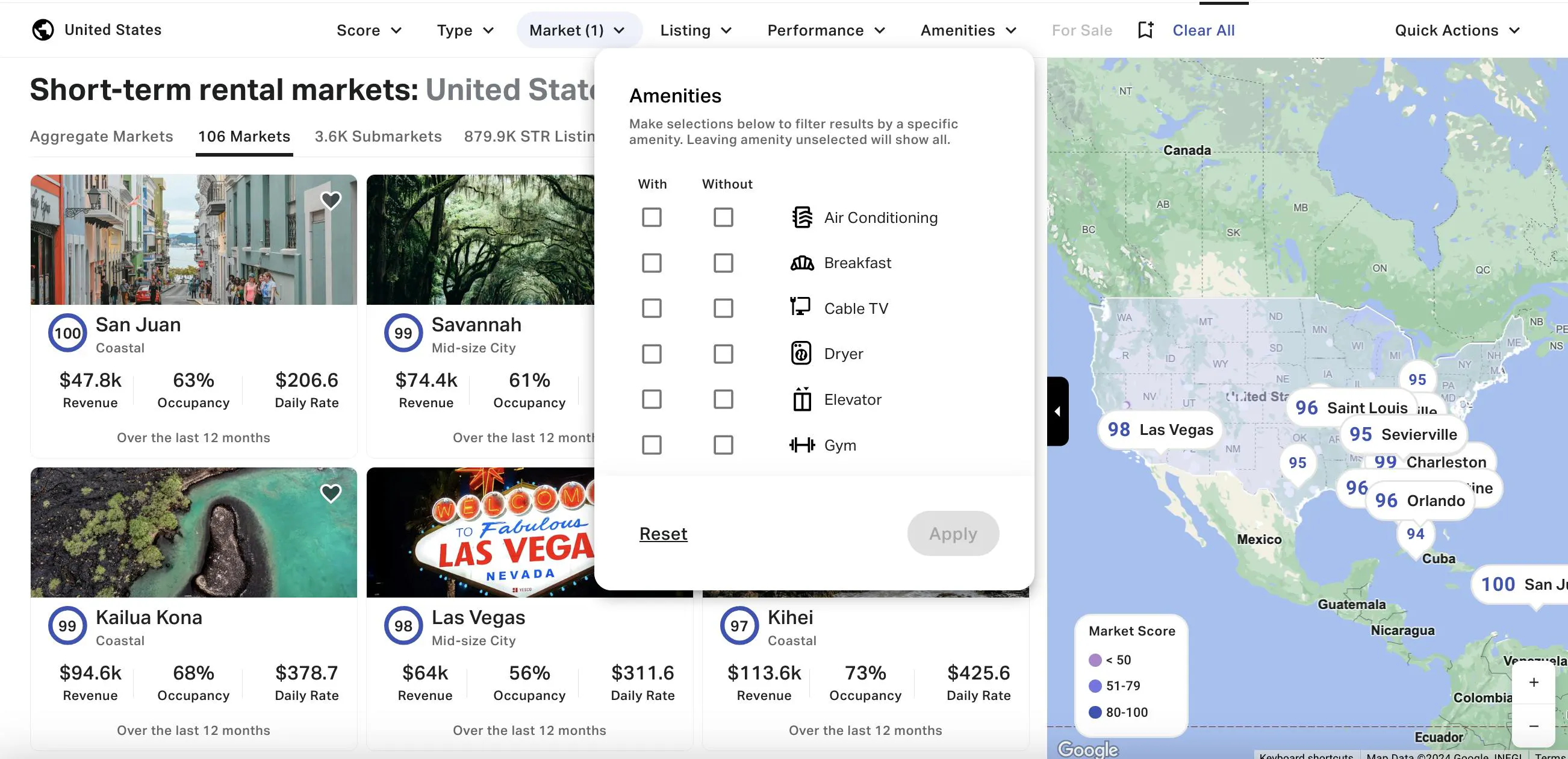Open the Kailua Kona market photo
The width and height of the screenshot is (1568, 759).
[x=193, y=533]
